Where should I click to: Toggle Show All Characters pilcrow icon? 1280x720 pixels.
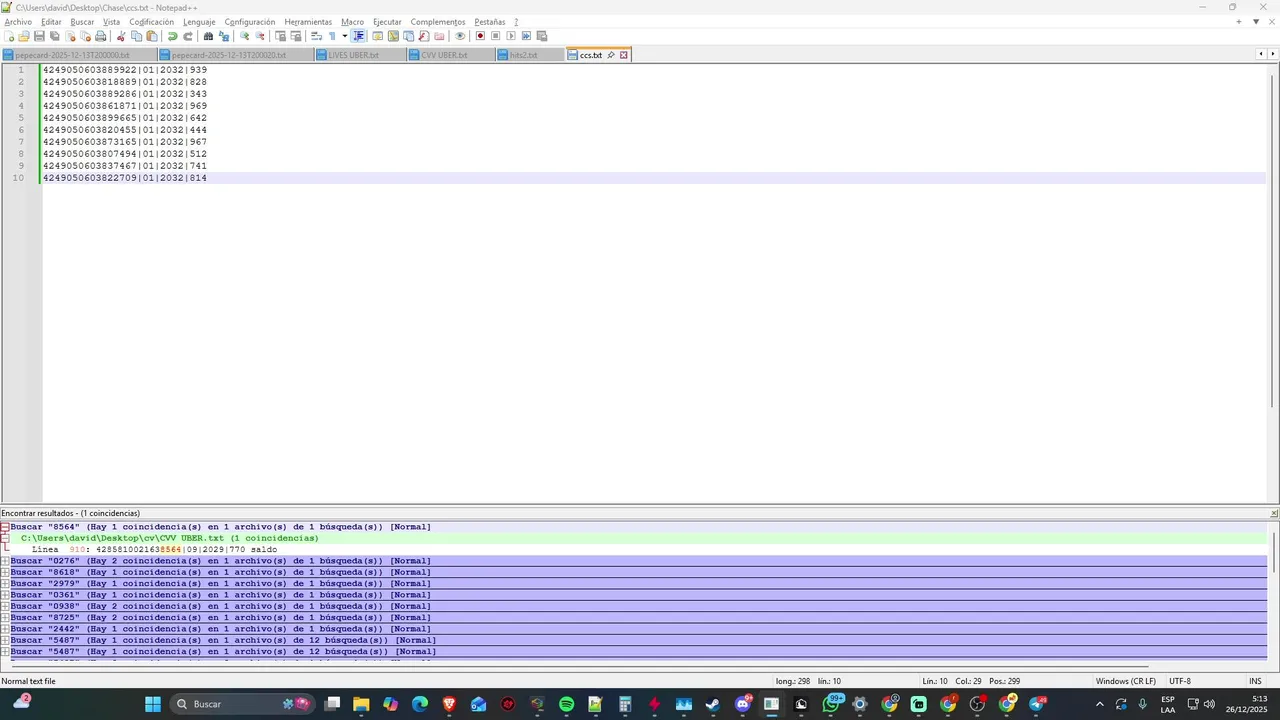tap(332, 36)
